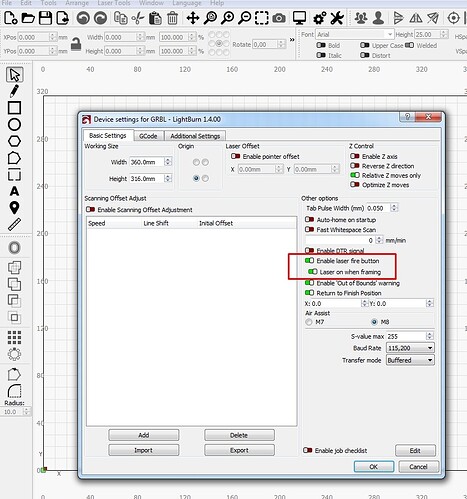Open the Additional Settings tab
Image resolution: width=467 pixels, height=499 pixels.
(195, 136)
